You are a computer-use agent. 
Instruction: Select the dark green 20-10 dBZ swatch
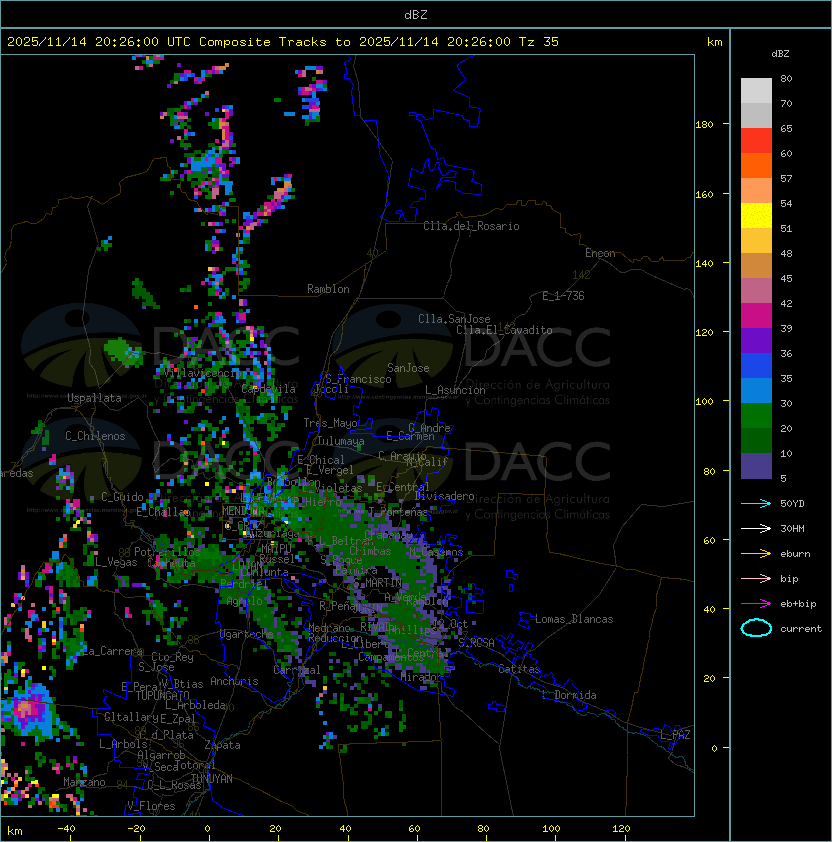756,440
